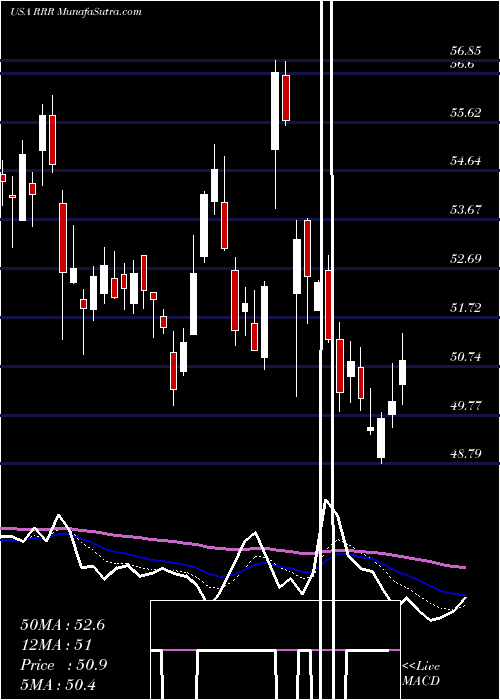Click the 50.74 price level label
Image resolution: width=500 pixels, height=700 pixels.
[466, 357]
